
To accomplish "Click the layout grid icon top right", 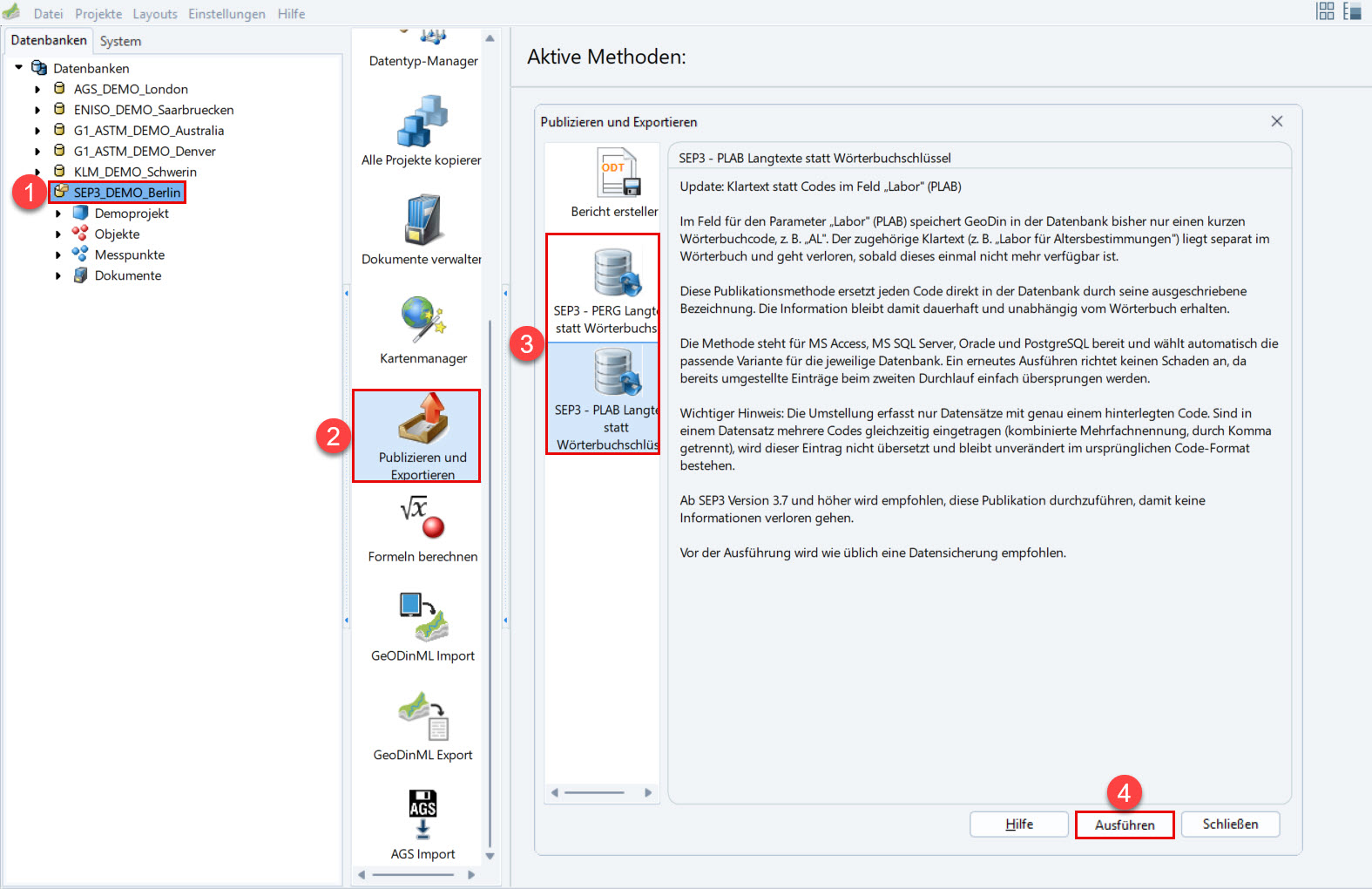I will click(x=1326, y=11).
